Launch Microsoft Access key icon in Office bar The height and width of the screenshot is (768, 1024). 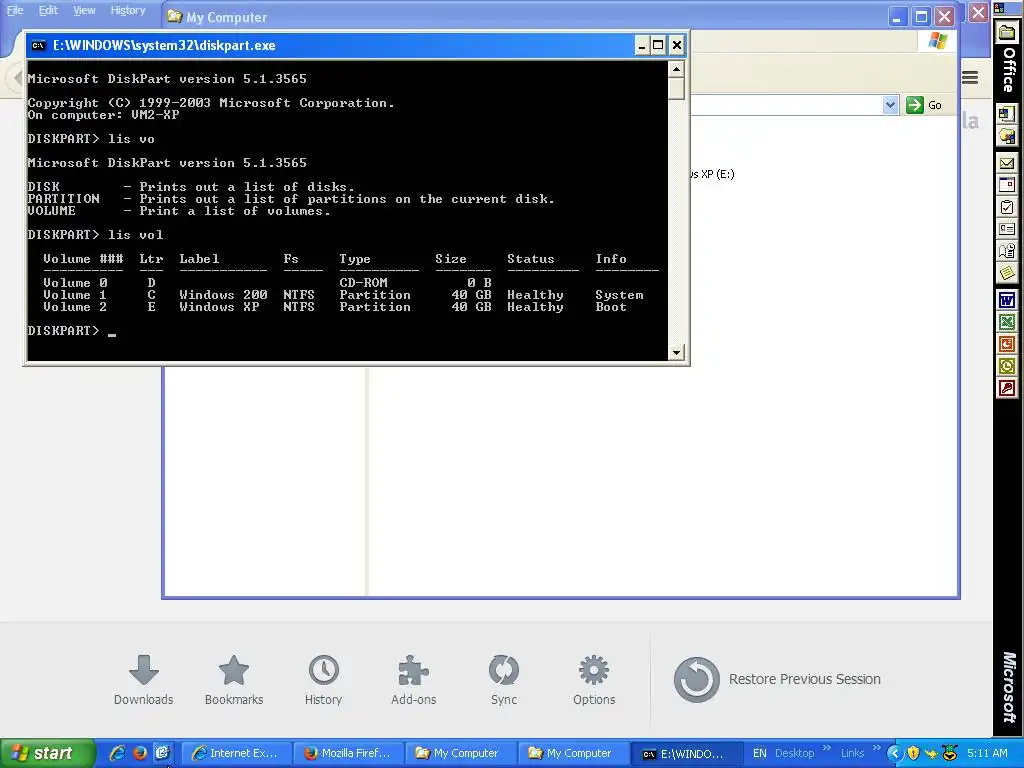(x=1006, y=389)
